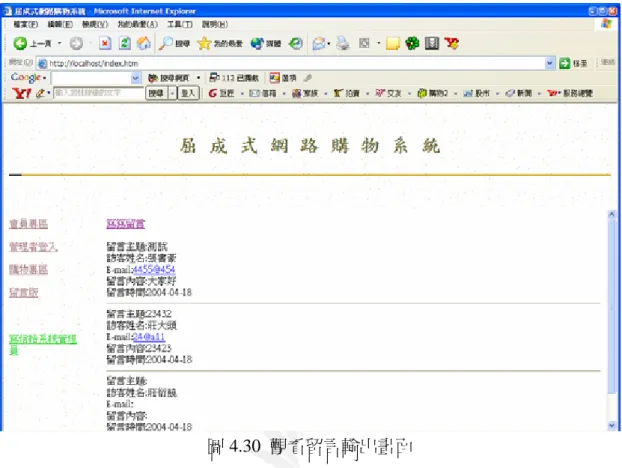Click the Yahoo Y! logo
The width and height of the screenshot is (622, 468).
coord(21,93)
